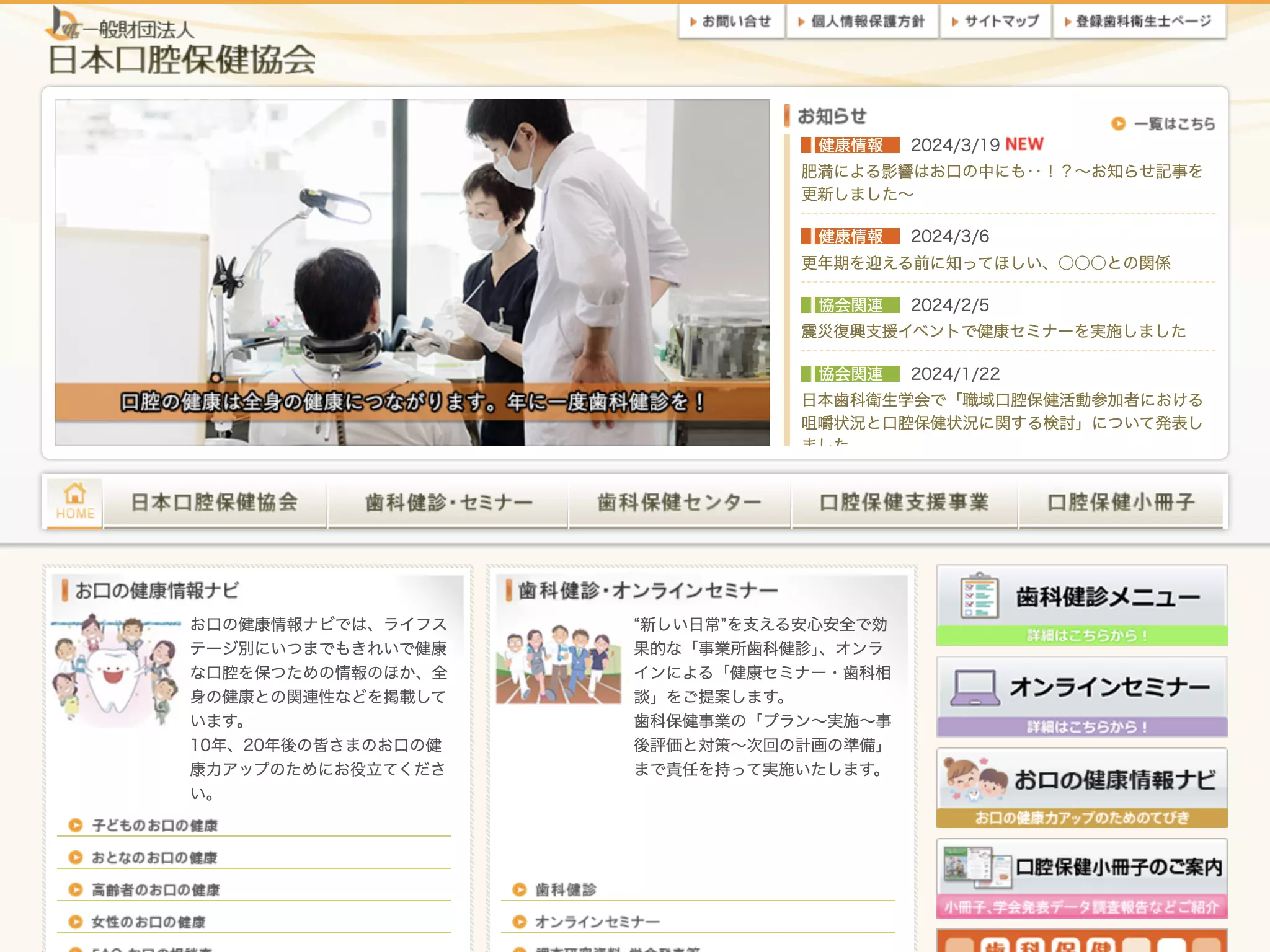1270x952 pixels.
Task: Click the running workers illustration
Action: [x=558, y=665]
